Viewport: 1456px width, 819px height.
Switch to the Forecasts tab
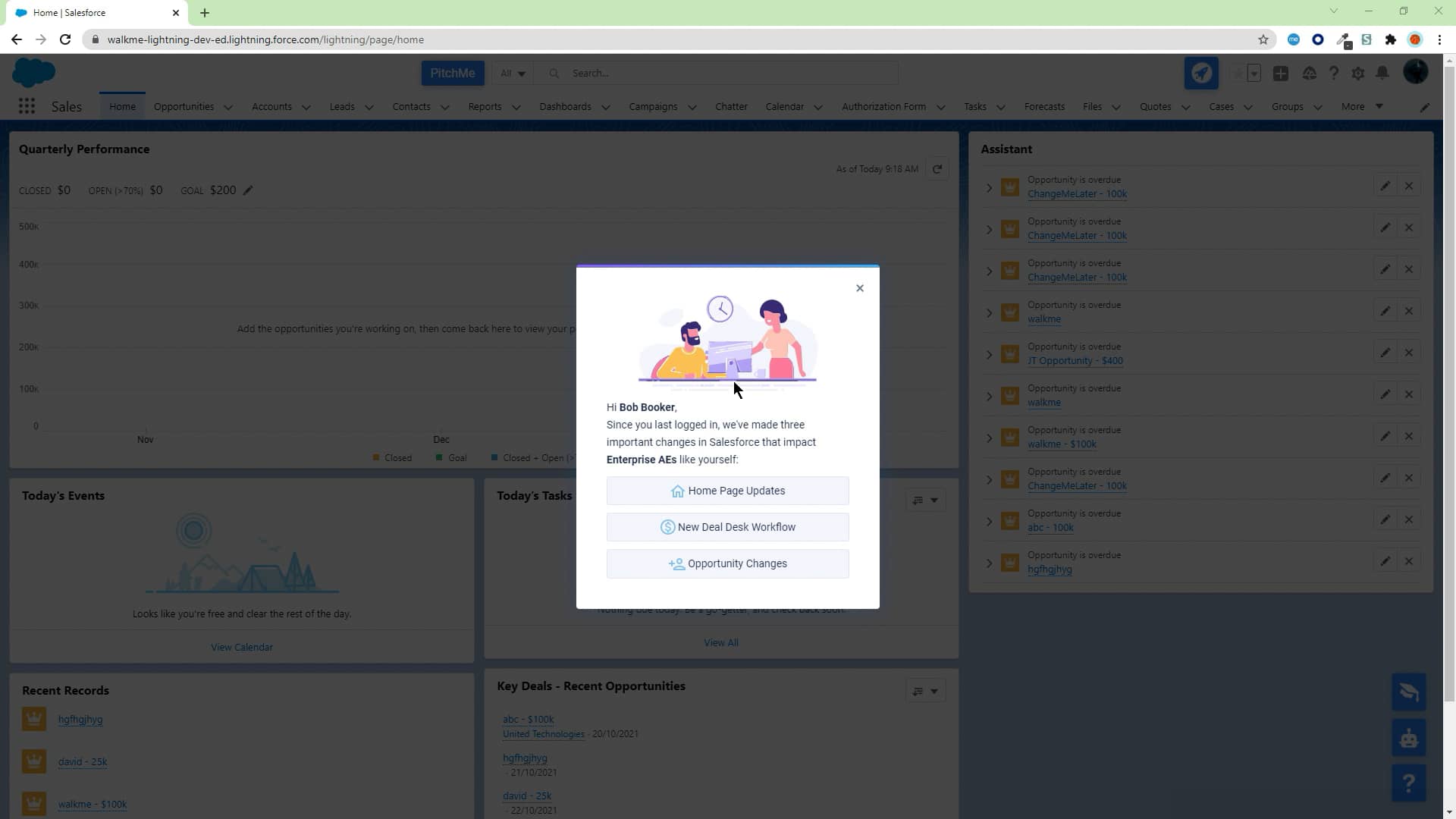point(1044,106)
